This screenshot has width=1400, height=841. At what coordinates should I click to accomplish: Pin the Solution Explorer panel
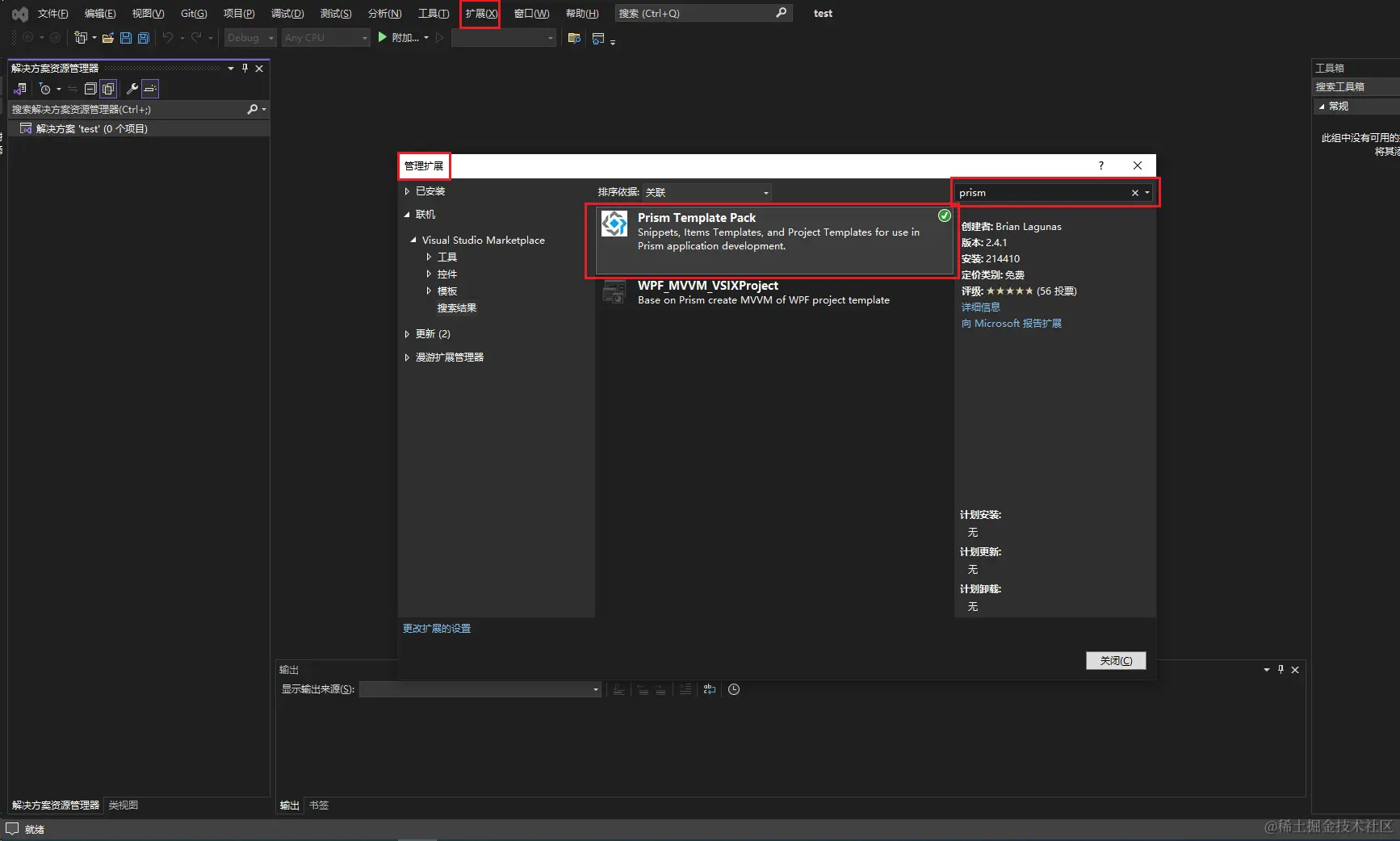245,69
